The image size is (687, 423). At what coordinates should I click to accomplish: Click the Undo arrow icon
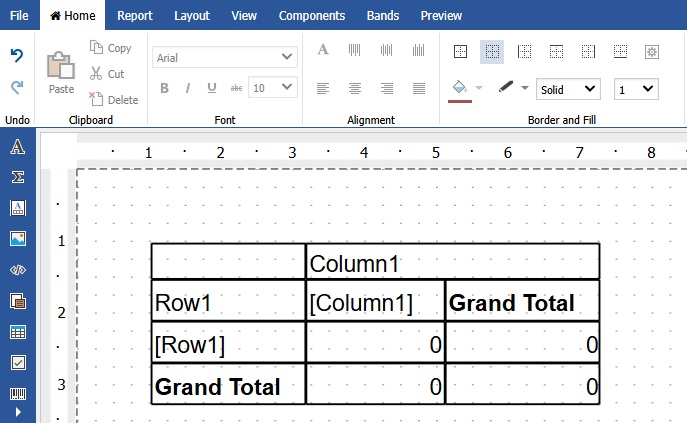17,56
